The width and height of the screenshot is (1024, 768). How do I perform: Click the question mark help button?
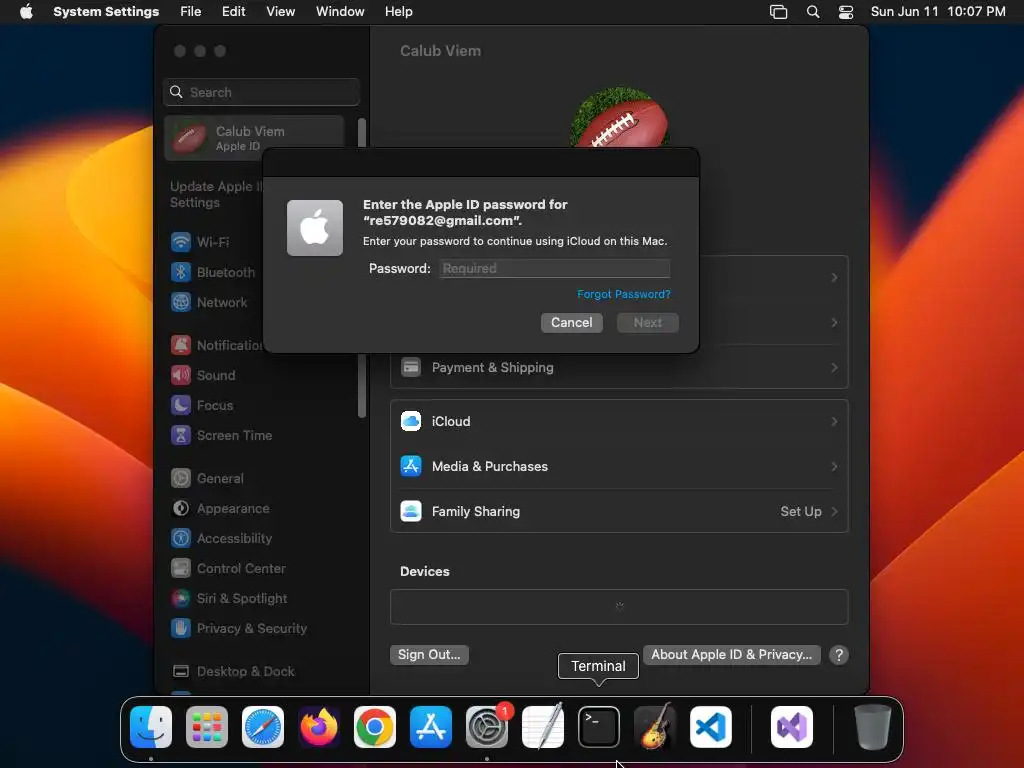839,655
